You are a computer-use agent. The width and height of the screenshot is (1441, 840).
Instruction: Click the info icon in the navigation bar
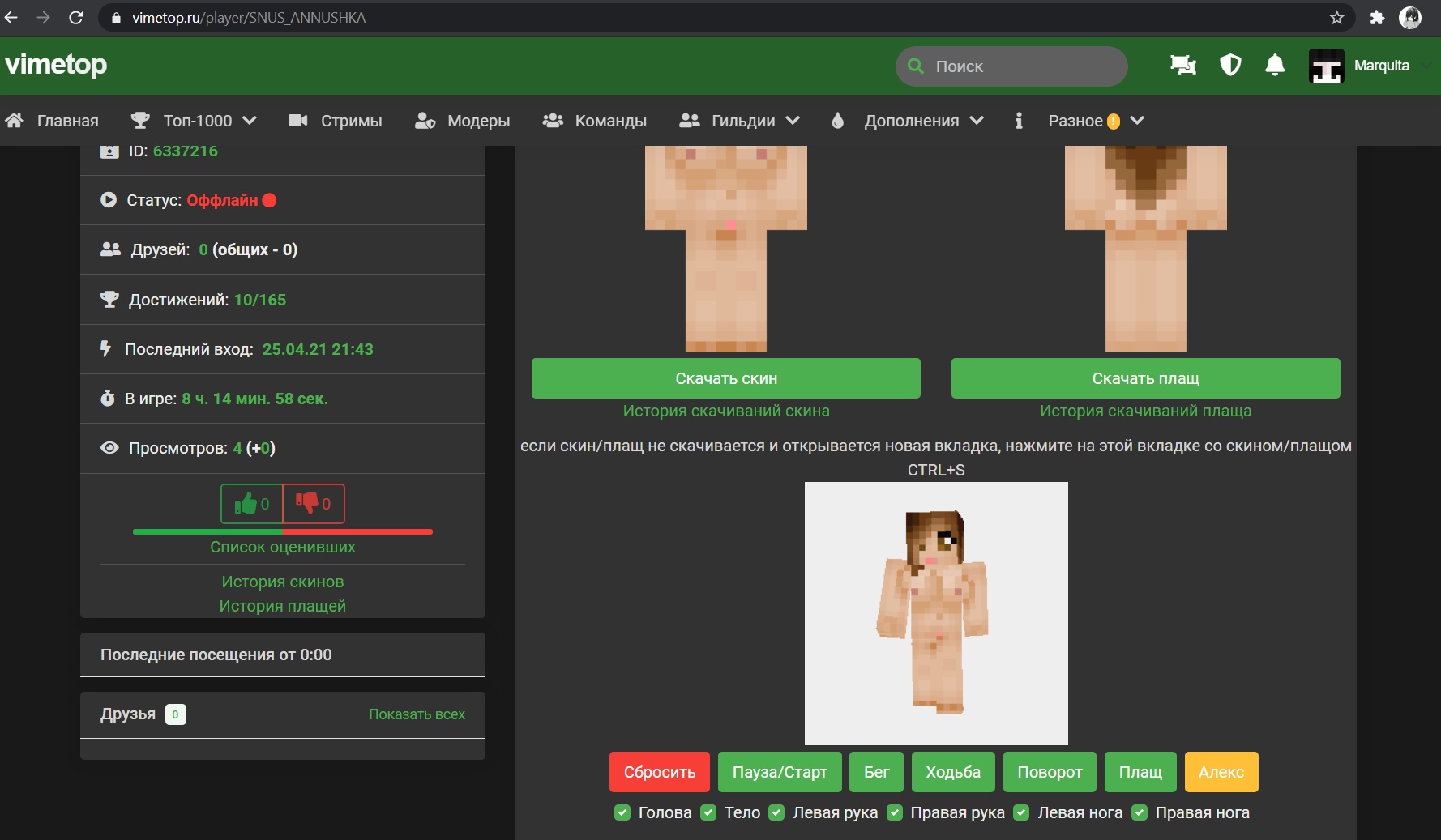coord(1019,121)
